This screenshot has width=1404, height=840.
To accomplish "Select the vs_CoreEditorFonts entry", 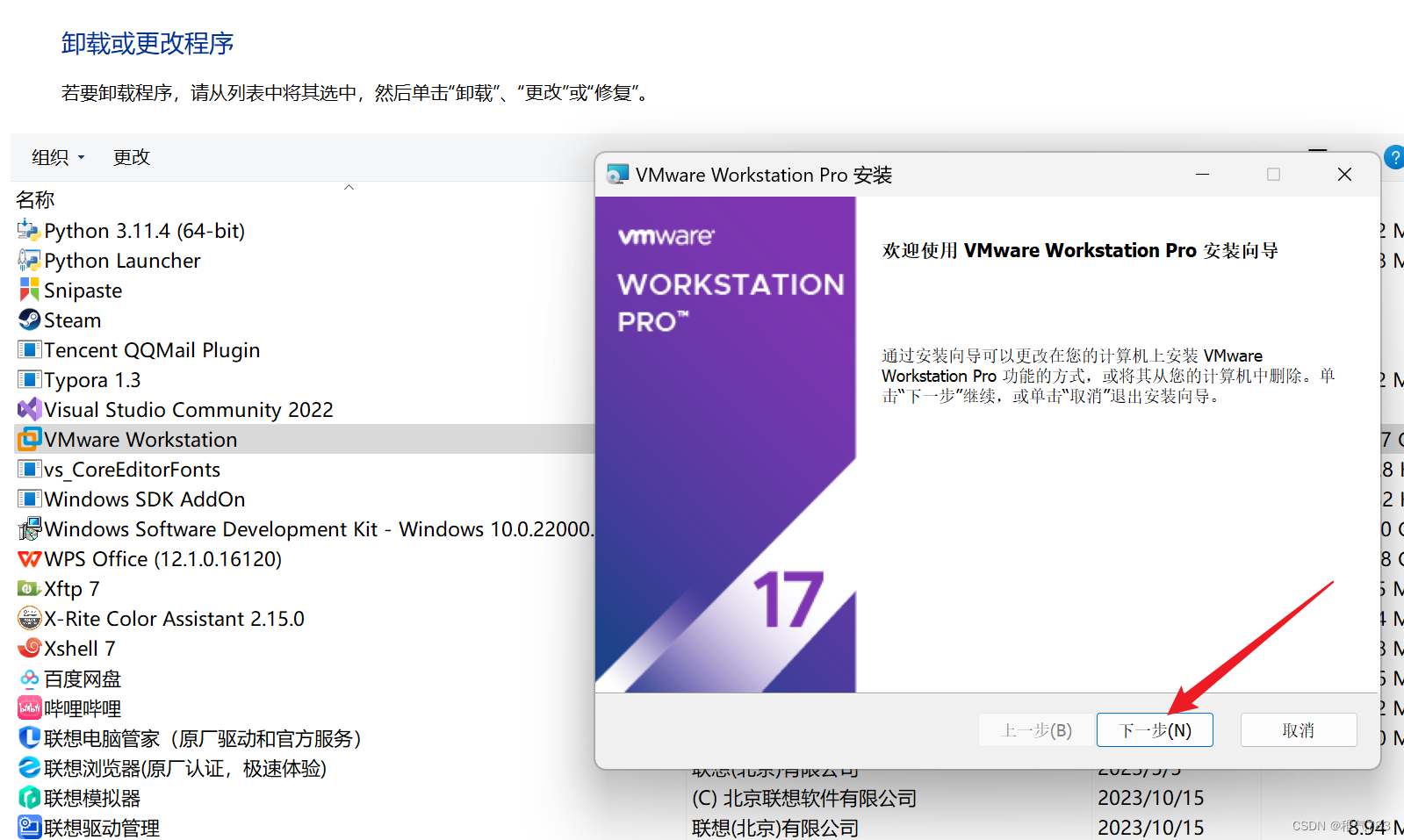I will point(132,470).
